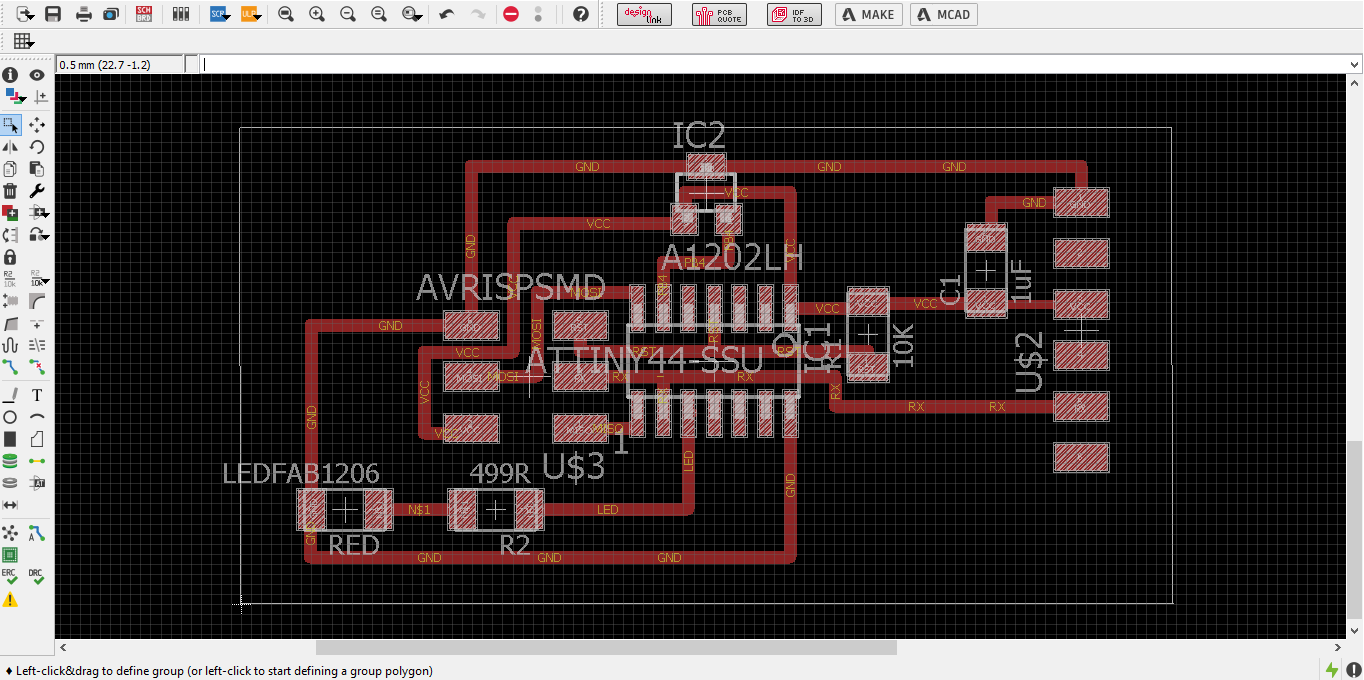Screen dimensions: 1364x680
Task: Click the MCAD button
Action: (x=944, y=14)
